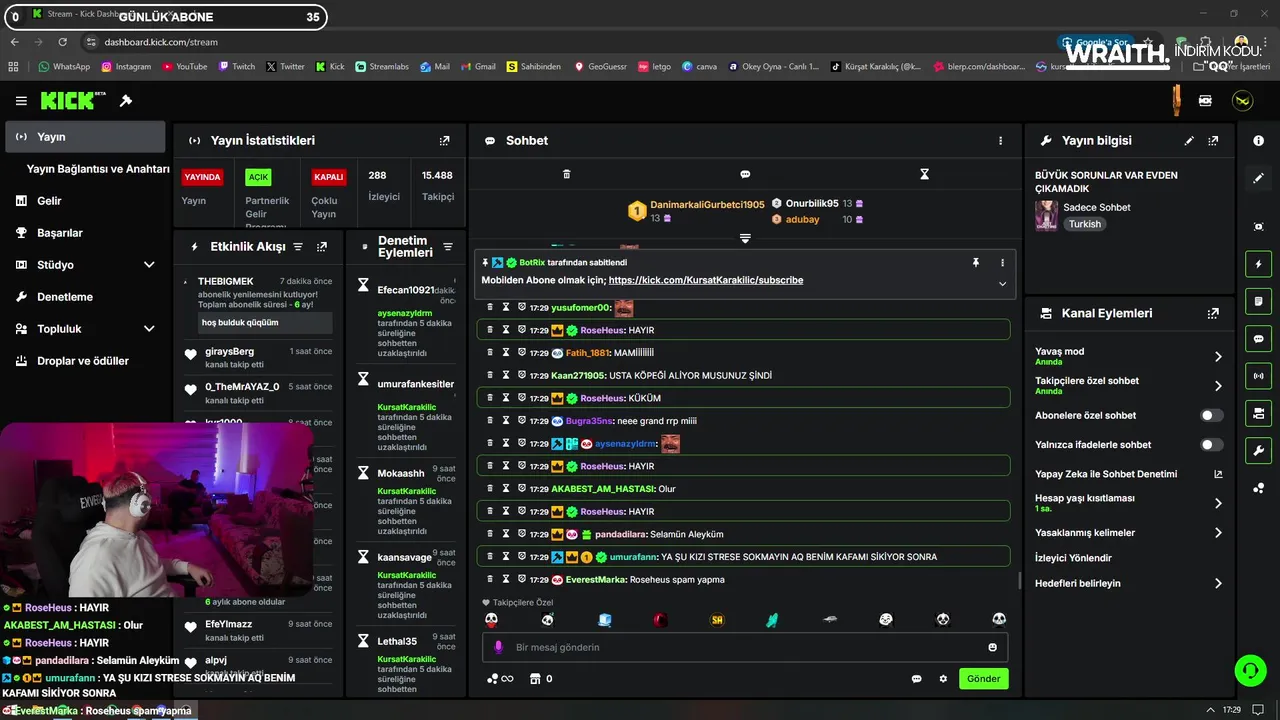The height and width of the screenshot is (720, 1280).
Task: Open the WhatsApp bookmark
Action: click(64, 67)
